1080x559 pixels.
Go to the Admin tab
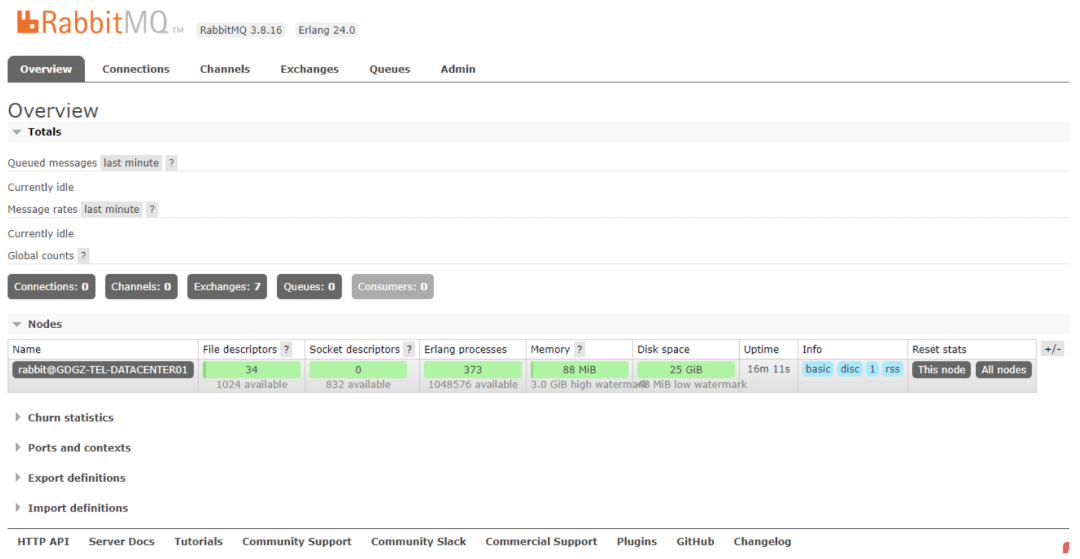[458, 69]
